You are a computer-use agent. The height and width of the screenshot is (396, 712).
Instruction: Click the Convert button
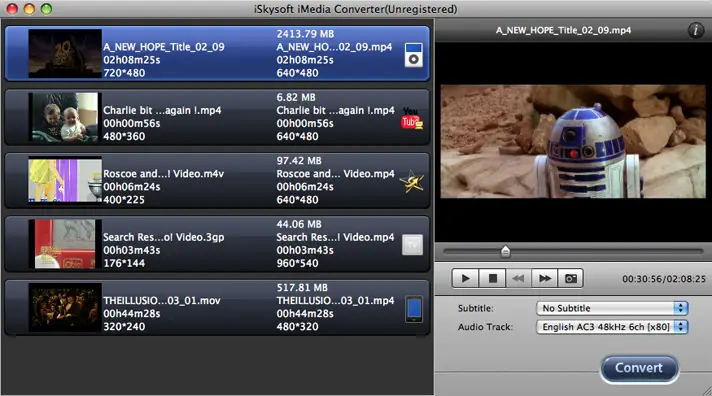[639, 368]
